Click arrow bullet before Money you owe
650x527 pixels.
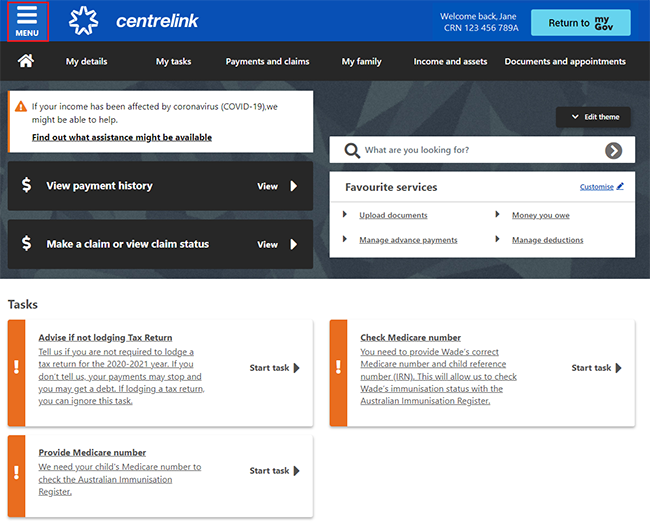coord(497,214)
